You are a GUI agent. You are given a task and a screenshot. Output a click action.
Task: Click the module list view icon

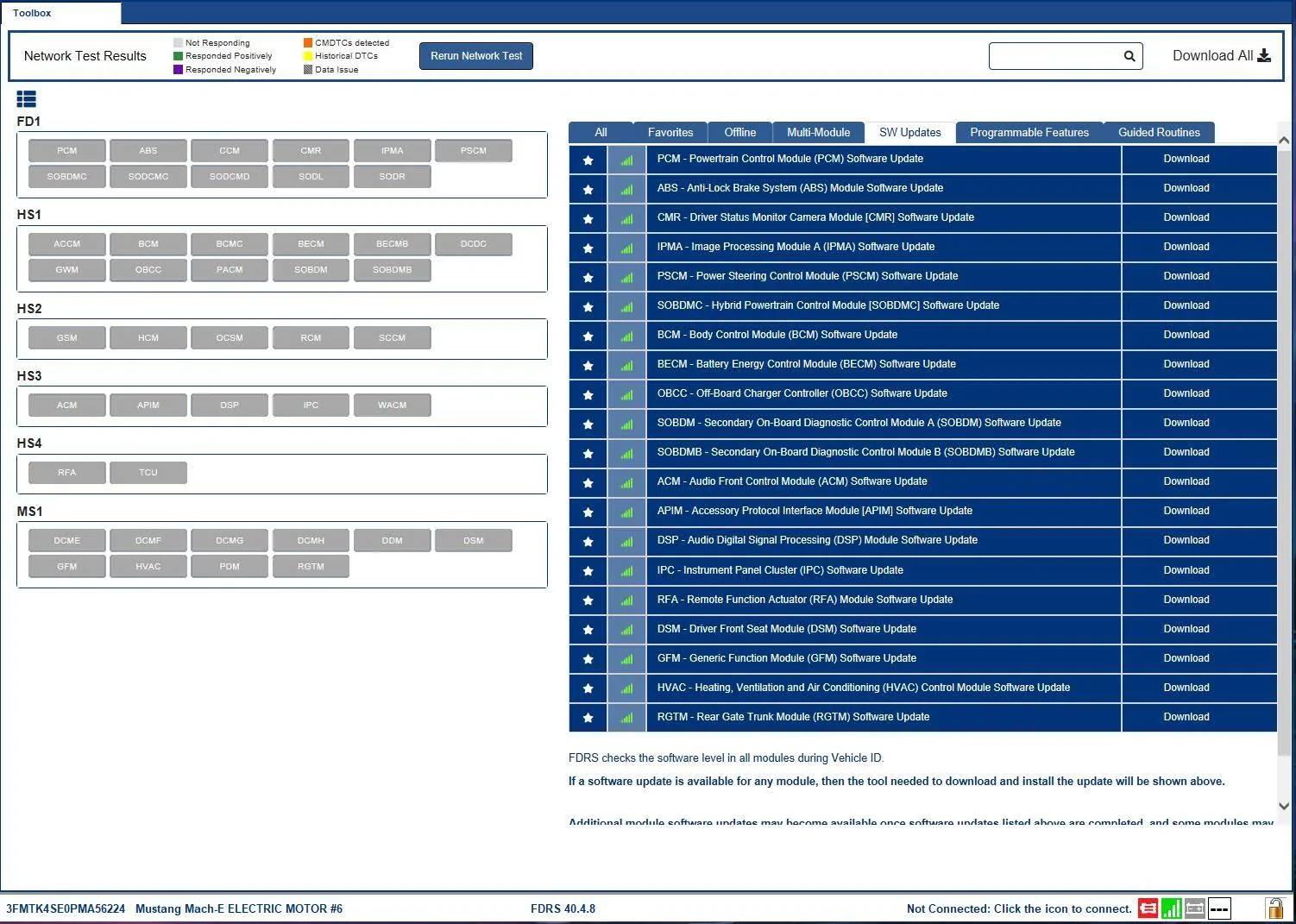pos(26,99)
